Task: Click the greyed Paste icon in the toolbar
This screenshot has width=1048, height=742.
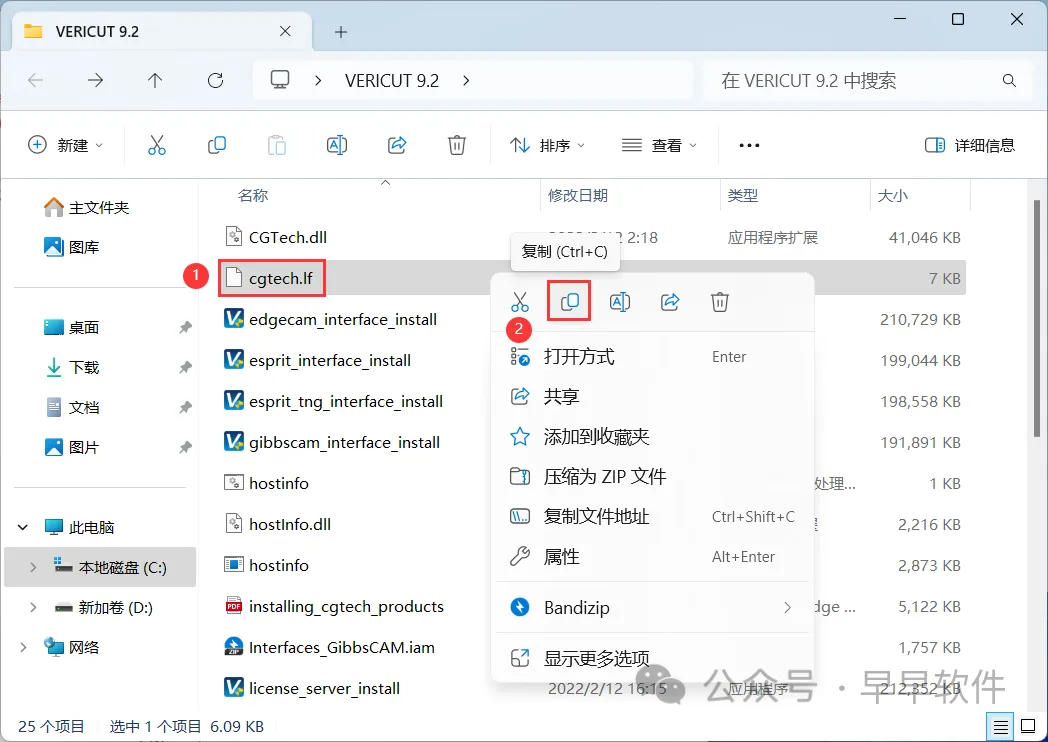Action: [x=277, y=145]
